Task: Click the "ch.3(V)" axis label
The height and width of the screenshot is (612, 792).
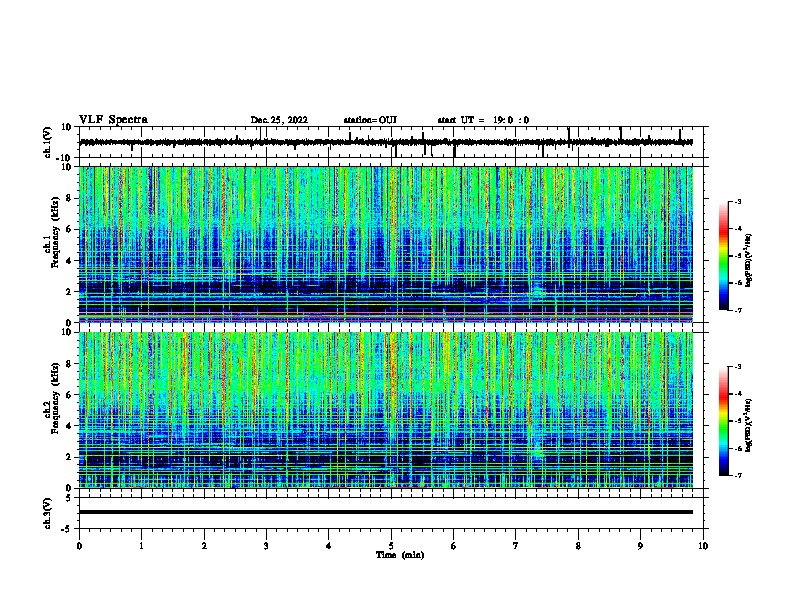Action: 47,514
